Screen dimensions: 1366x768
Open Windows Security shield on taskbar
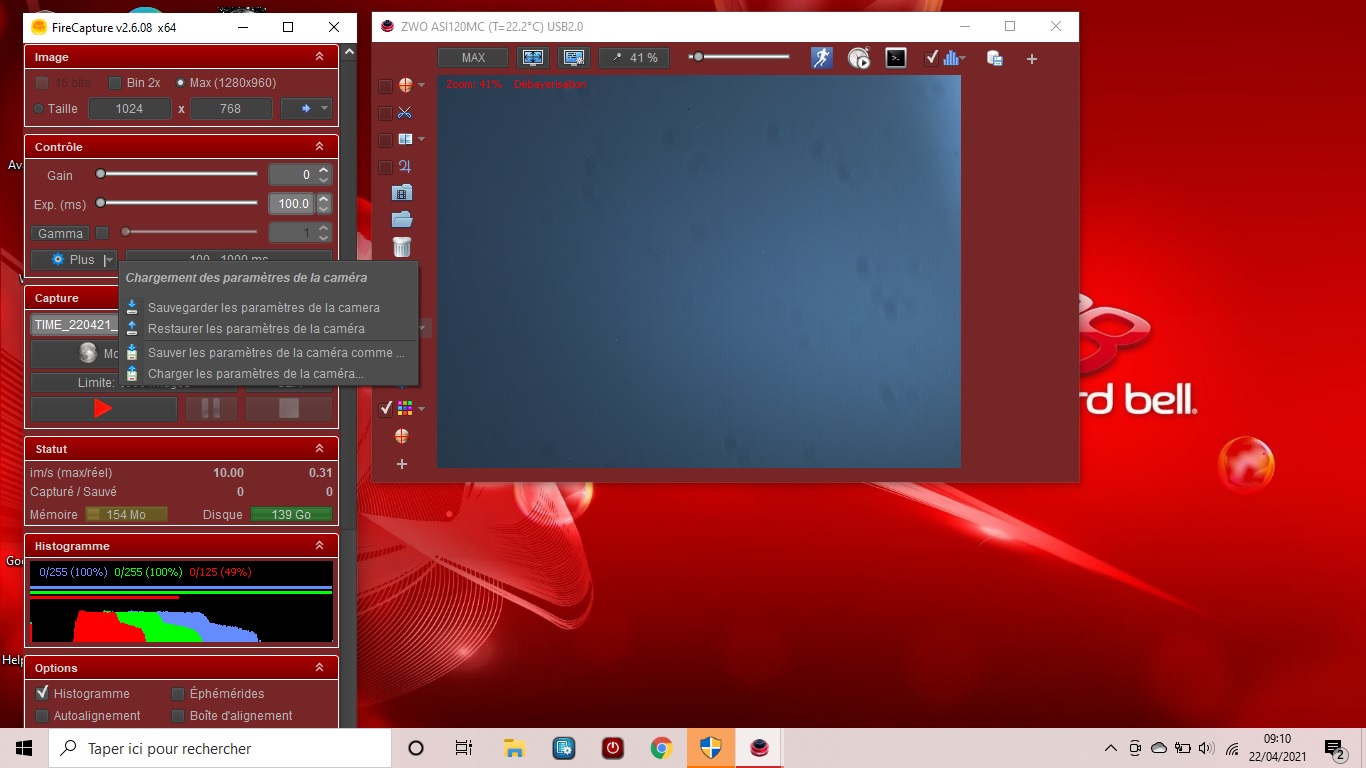(x=710, y=748)
